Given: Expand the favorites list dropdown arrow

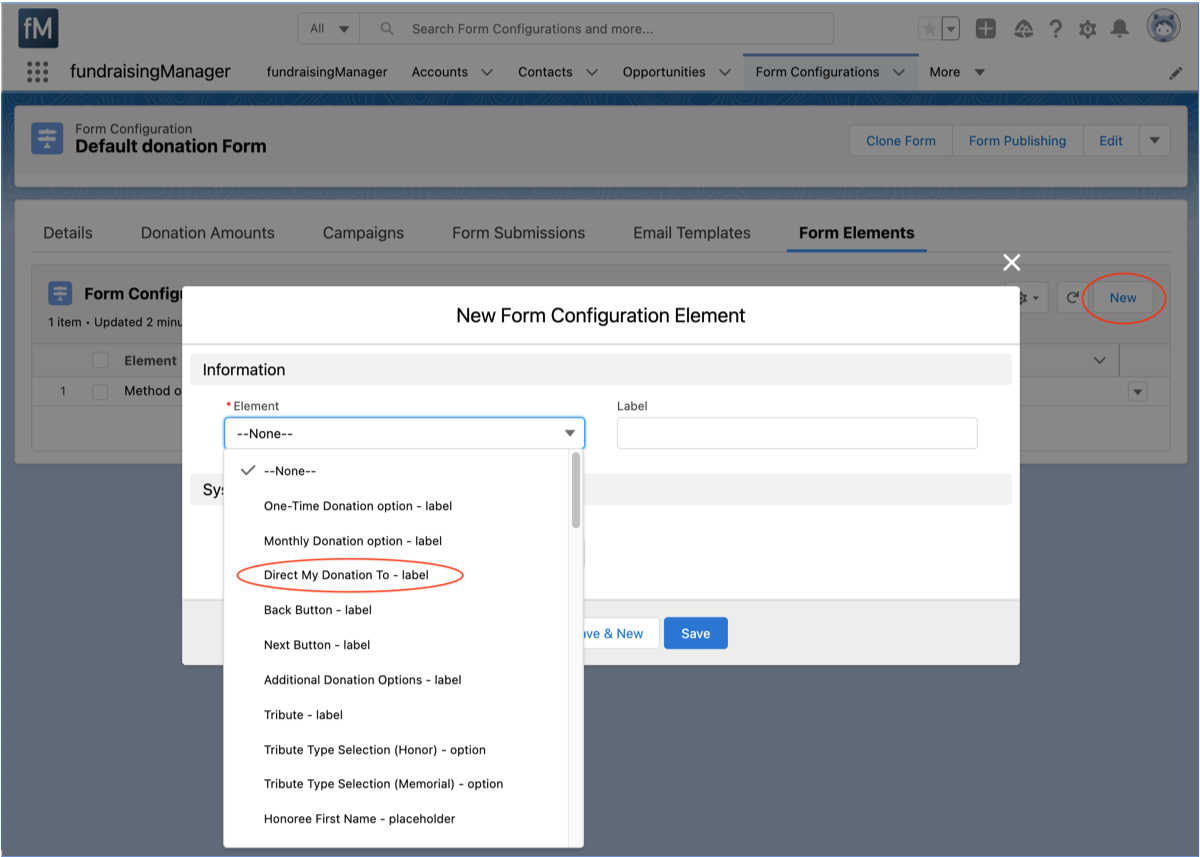Looking at the screenshot, I should pos(951,29).
